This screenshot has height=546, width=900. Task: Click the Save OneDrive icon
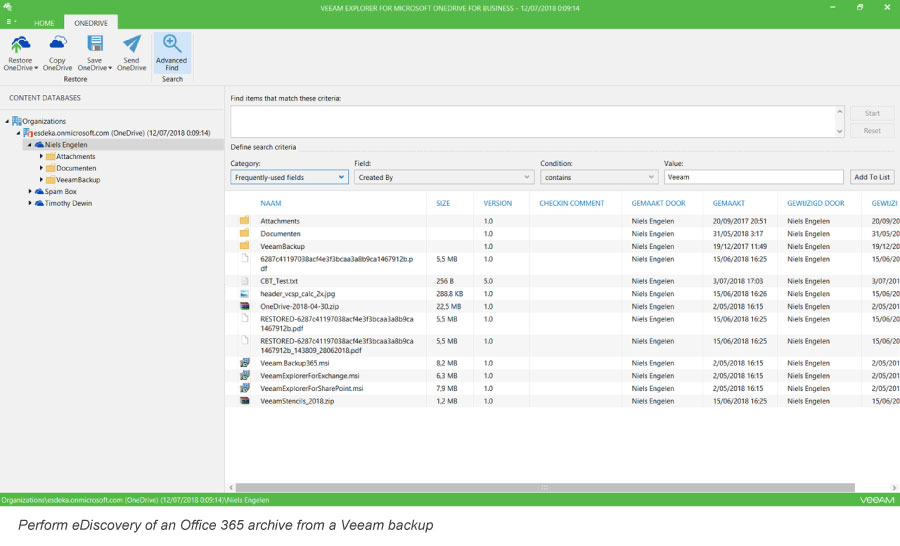95,44
